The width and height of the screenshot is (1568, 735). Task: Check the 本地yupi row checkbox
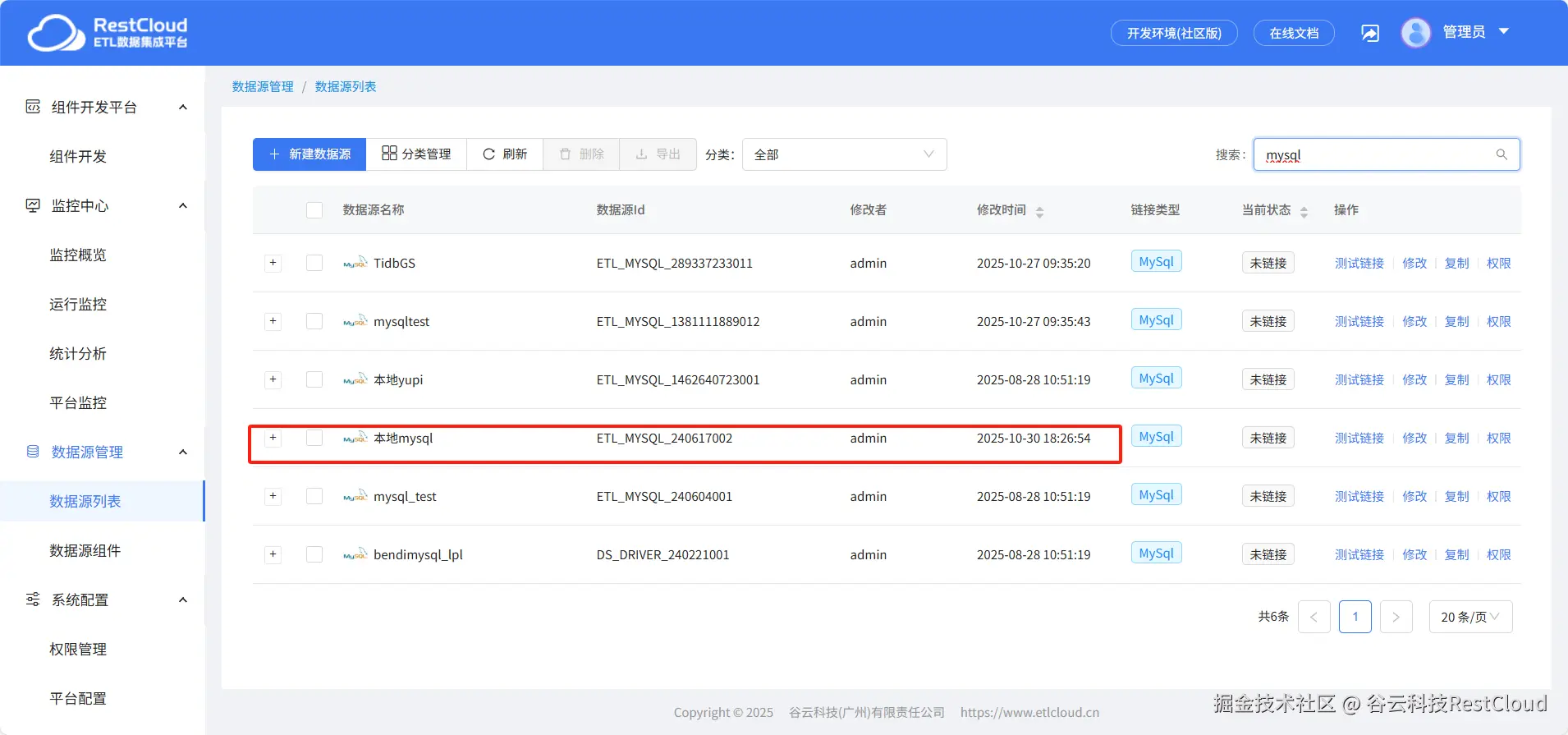pyautogui.click(x=314, y=379)
